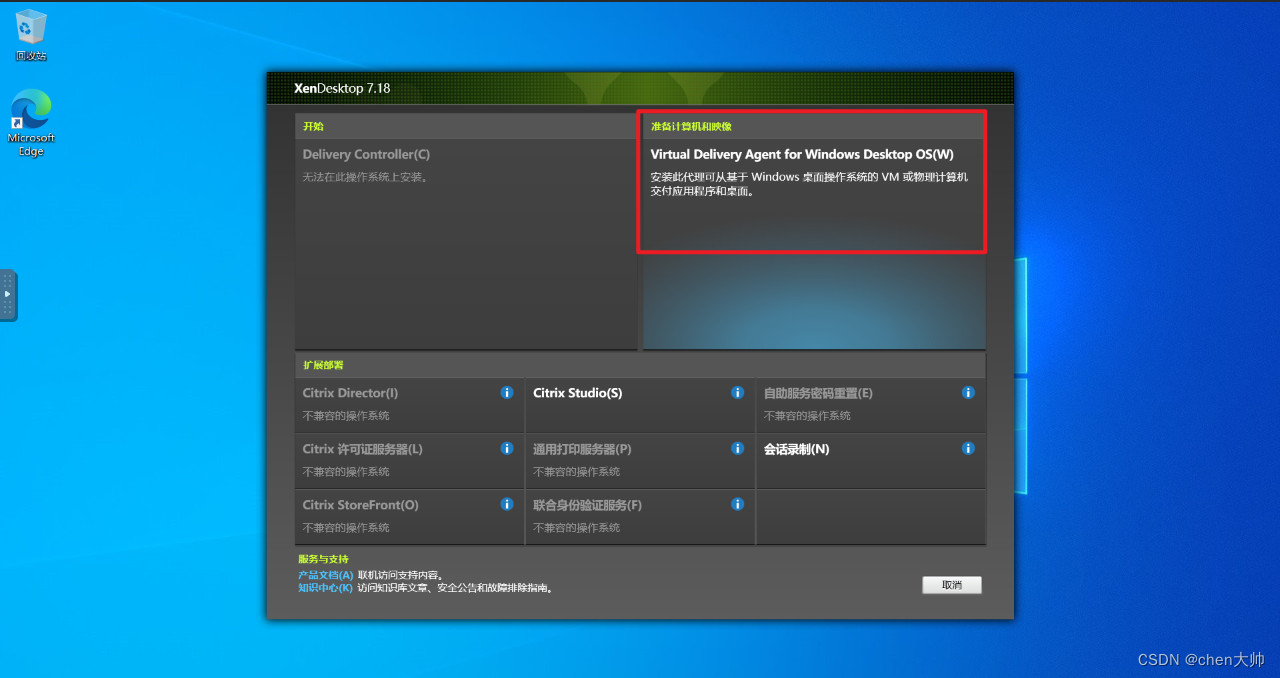Select 联合身份验证服务(F) tile
This screenshot has width=1280, height=678.
tap(640, 517)
